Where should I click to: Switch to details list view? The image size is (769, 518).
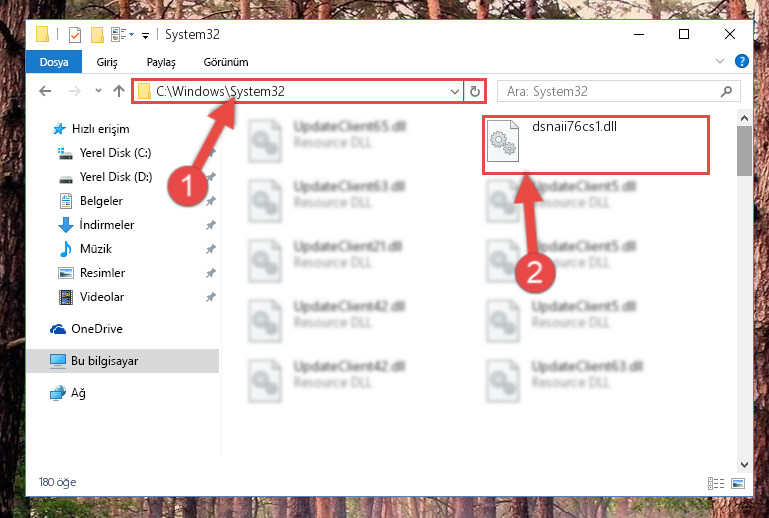(716, 483)
